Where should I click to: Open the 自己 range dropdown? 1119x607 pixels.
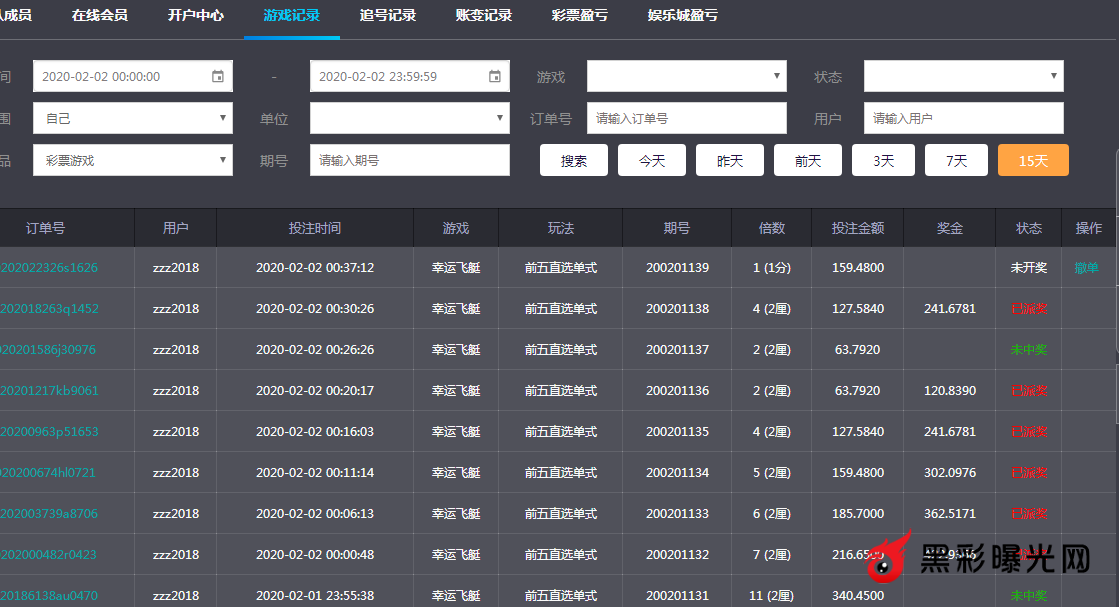click(x=132, y=118)
